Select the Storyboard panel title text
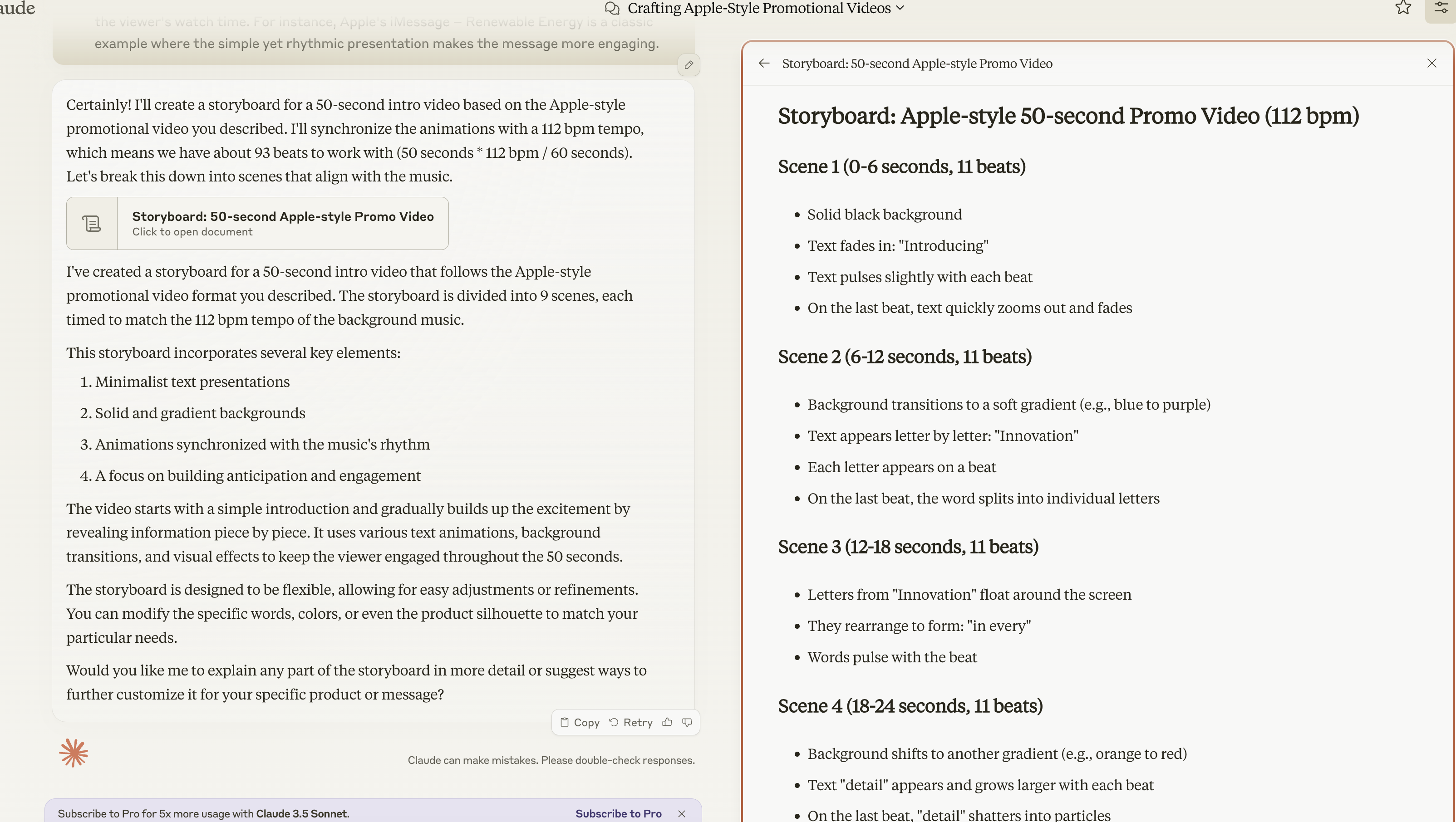Screen dimensions: 1456x822 coord(917,63)
